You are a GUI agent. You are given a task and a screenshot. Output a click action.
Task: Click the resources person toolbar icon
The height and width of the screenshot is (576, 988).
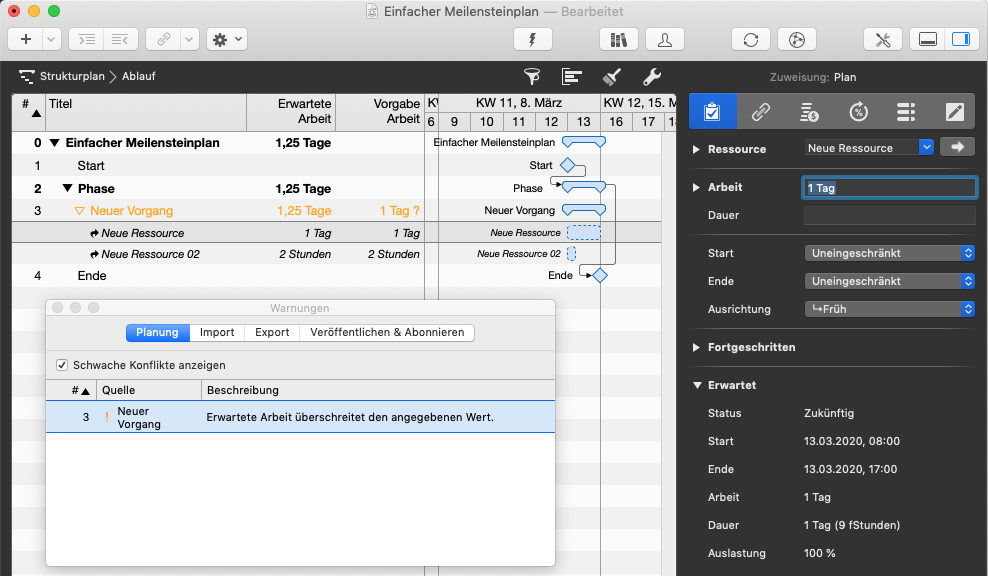point(665,40)
